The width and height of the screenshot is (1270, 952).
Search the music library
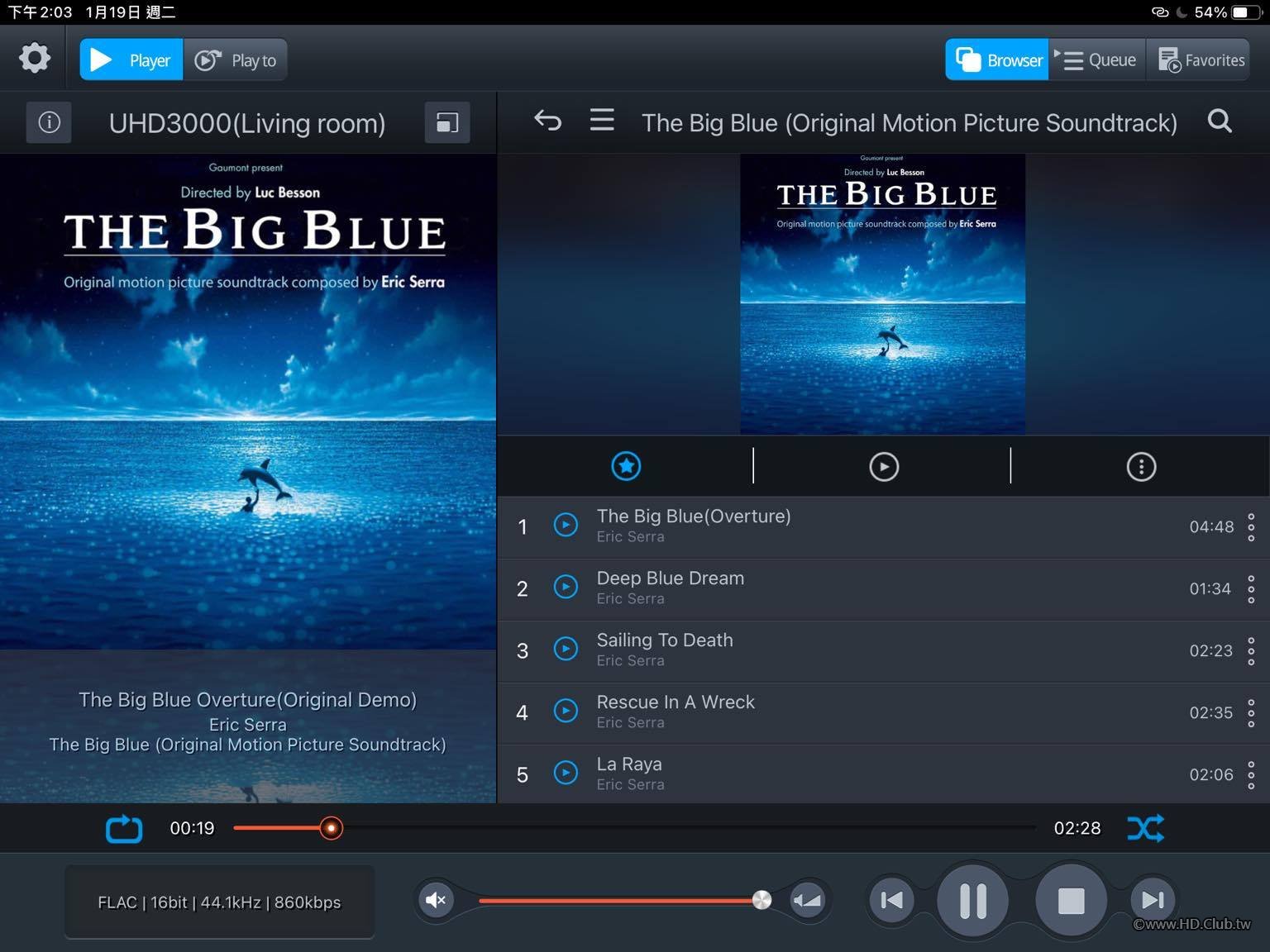tap(1220, 121)
